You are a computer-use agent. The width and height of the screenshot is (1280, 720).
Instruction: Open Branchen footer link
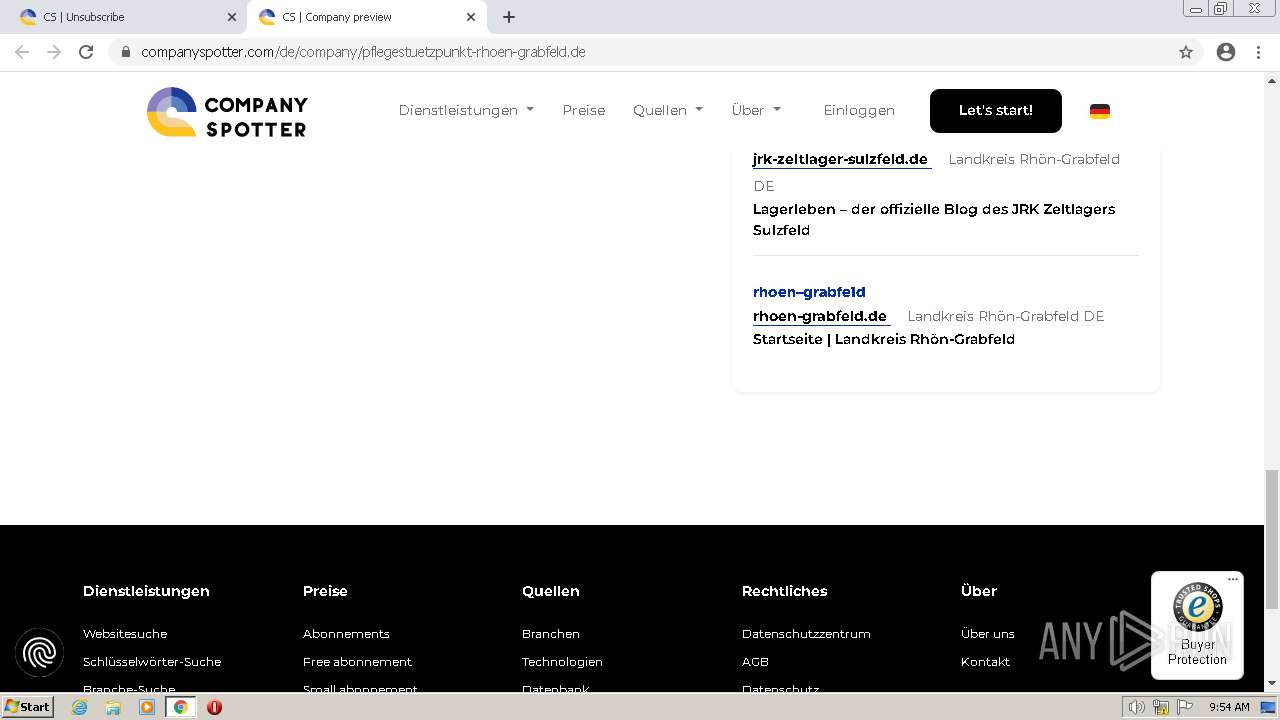point(551,634)
